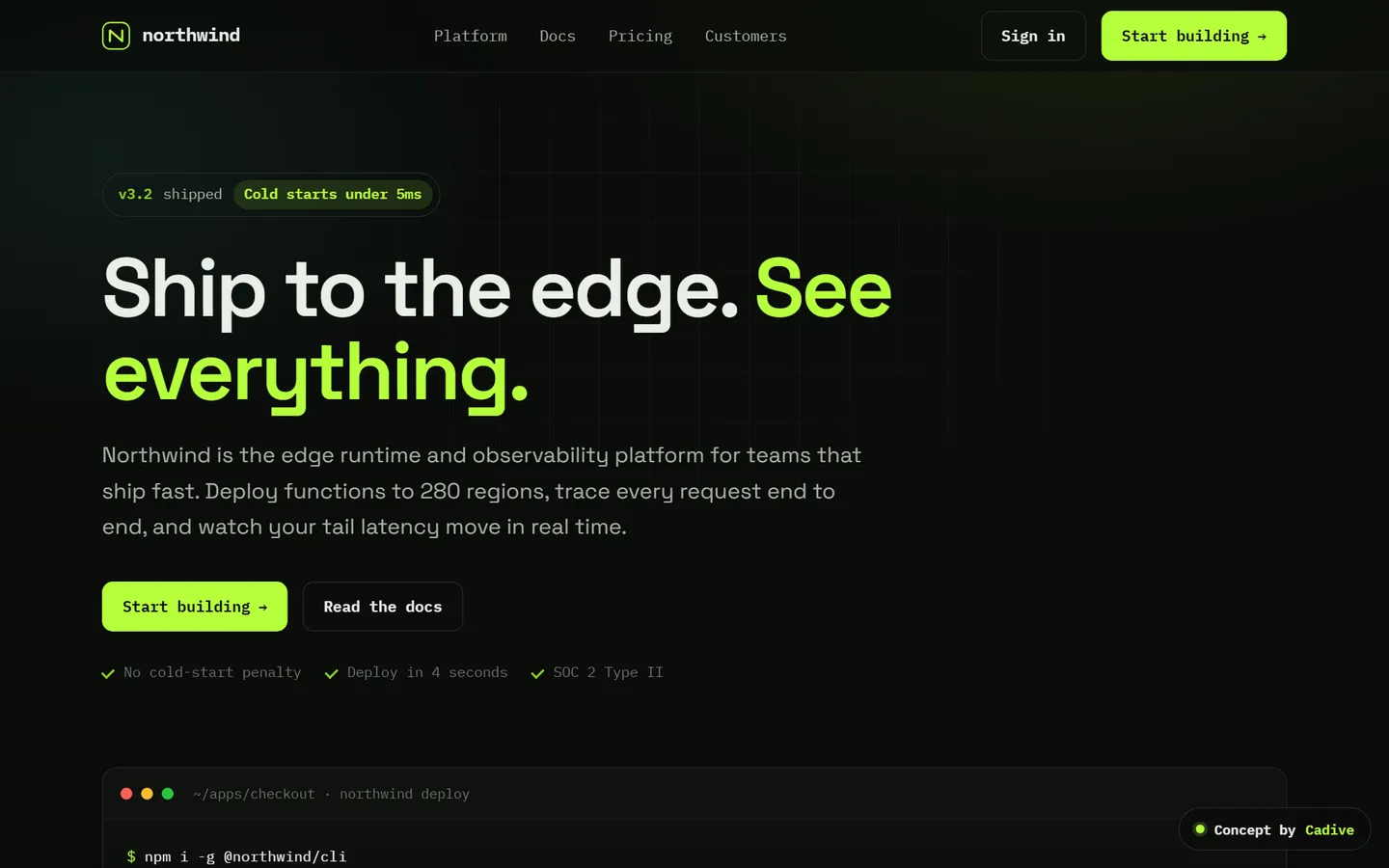View the Customers nav link
Image resolution: width=1389 pixels, height=868 pixels.
(746, 36)
